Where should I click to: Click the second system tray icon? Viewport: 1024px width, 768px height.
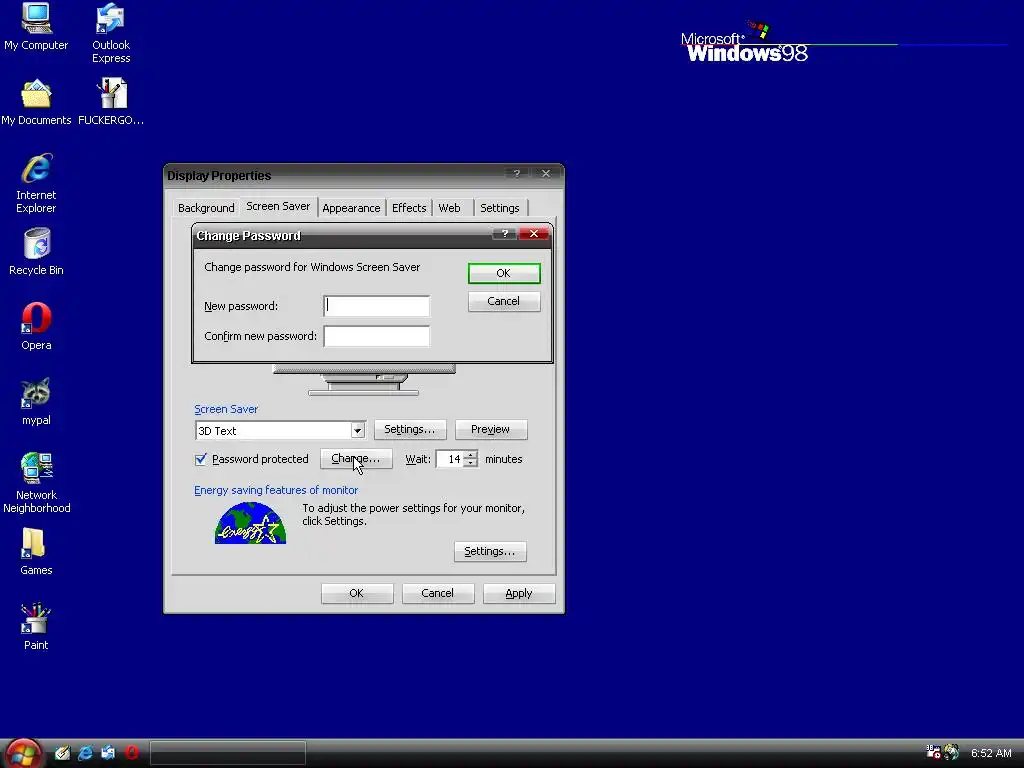[x=951, y=752]
